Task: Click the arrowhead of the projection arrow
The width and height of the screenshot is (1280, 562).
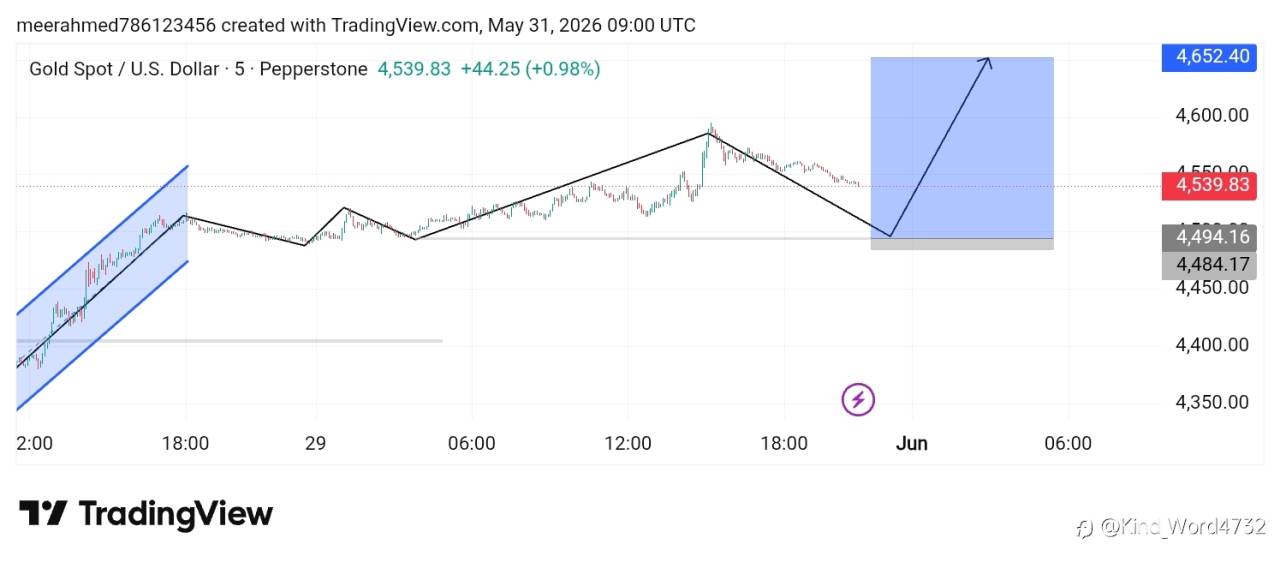Action: tap(985, 64)
